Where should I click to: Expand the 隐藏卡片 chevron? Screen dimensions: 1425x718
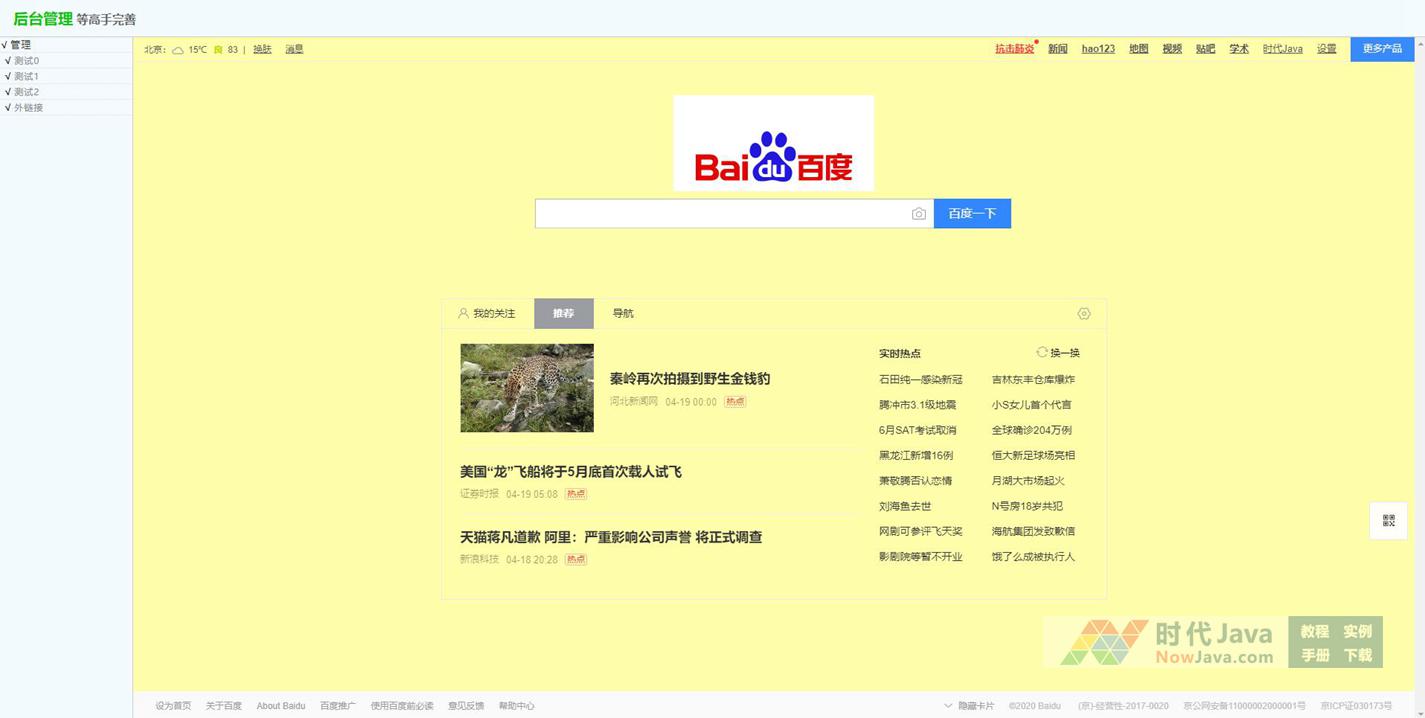pos(948,706)
